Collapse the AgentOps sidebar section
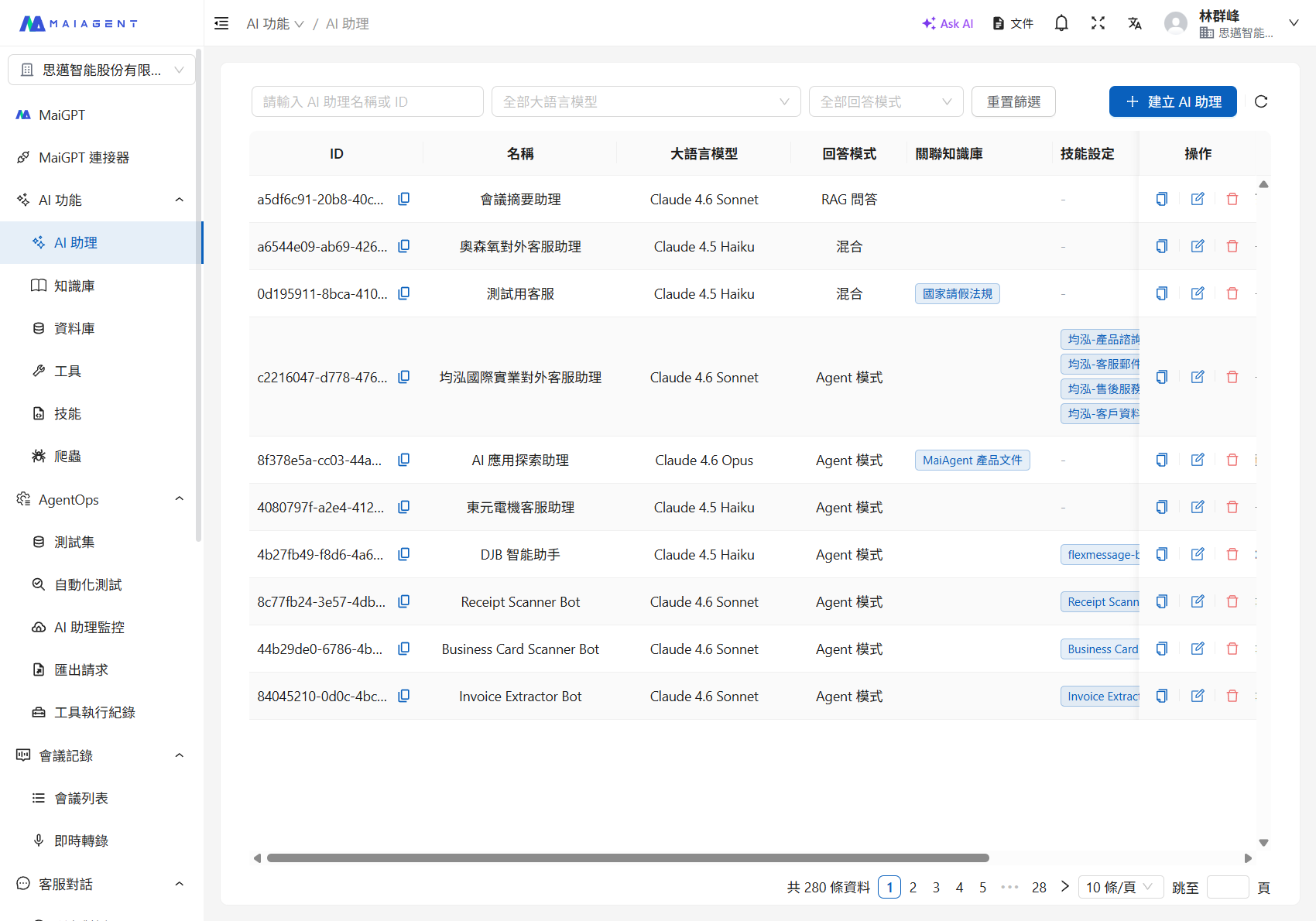This screenshot has height=921, width=1316. coord(179,499)
